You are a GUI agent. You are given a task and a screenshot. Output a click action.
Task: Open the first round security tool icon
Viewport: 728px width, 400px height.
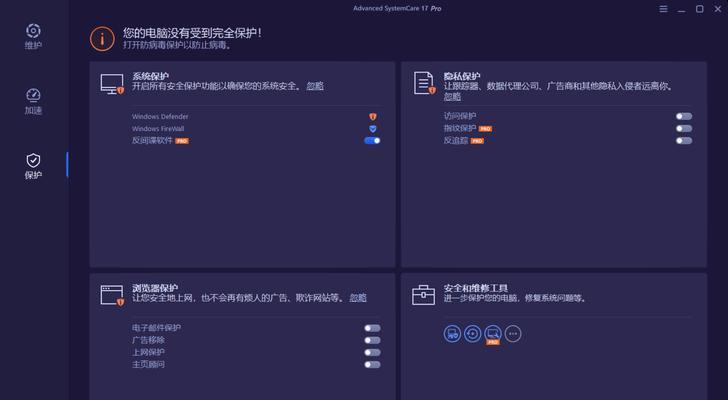[452, 334]
